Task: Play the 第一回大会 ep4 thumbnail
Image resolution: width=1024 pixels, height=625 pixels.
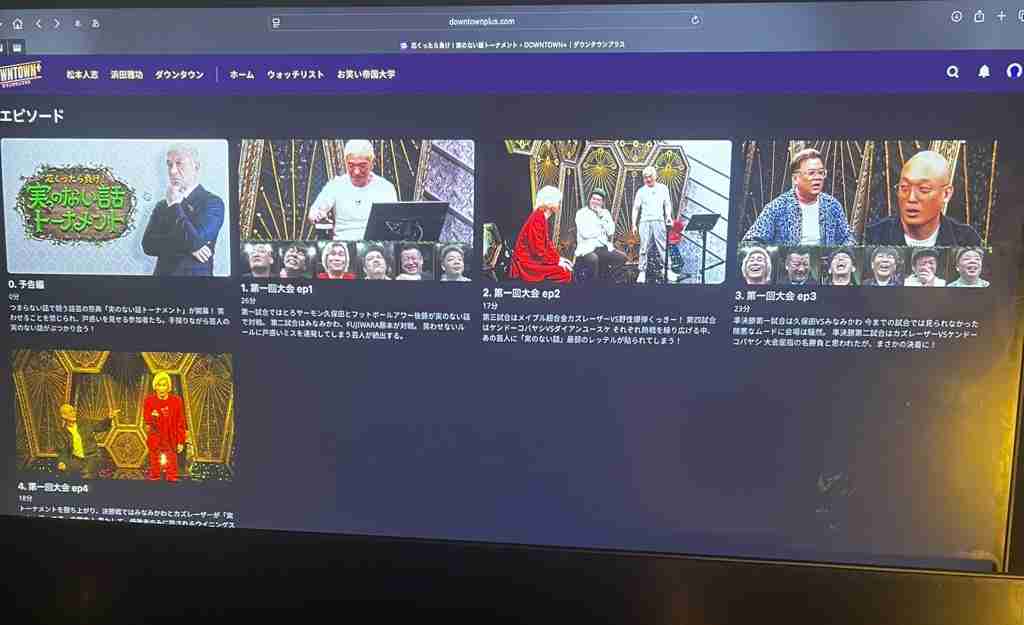Action: click(x=123, y=415)
